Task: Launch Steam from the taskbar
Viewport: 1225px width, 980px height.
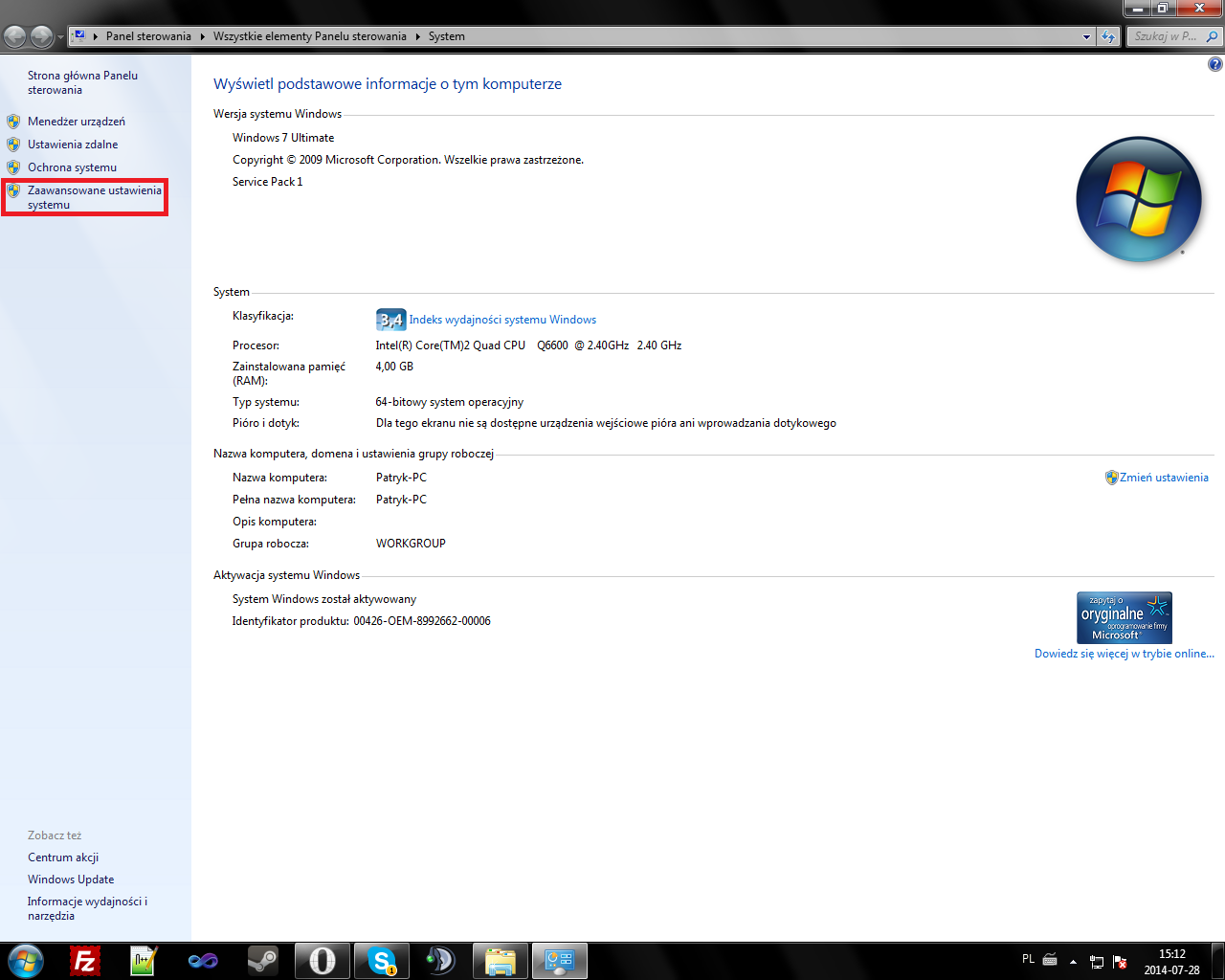Action: click(x=262, y=961)
